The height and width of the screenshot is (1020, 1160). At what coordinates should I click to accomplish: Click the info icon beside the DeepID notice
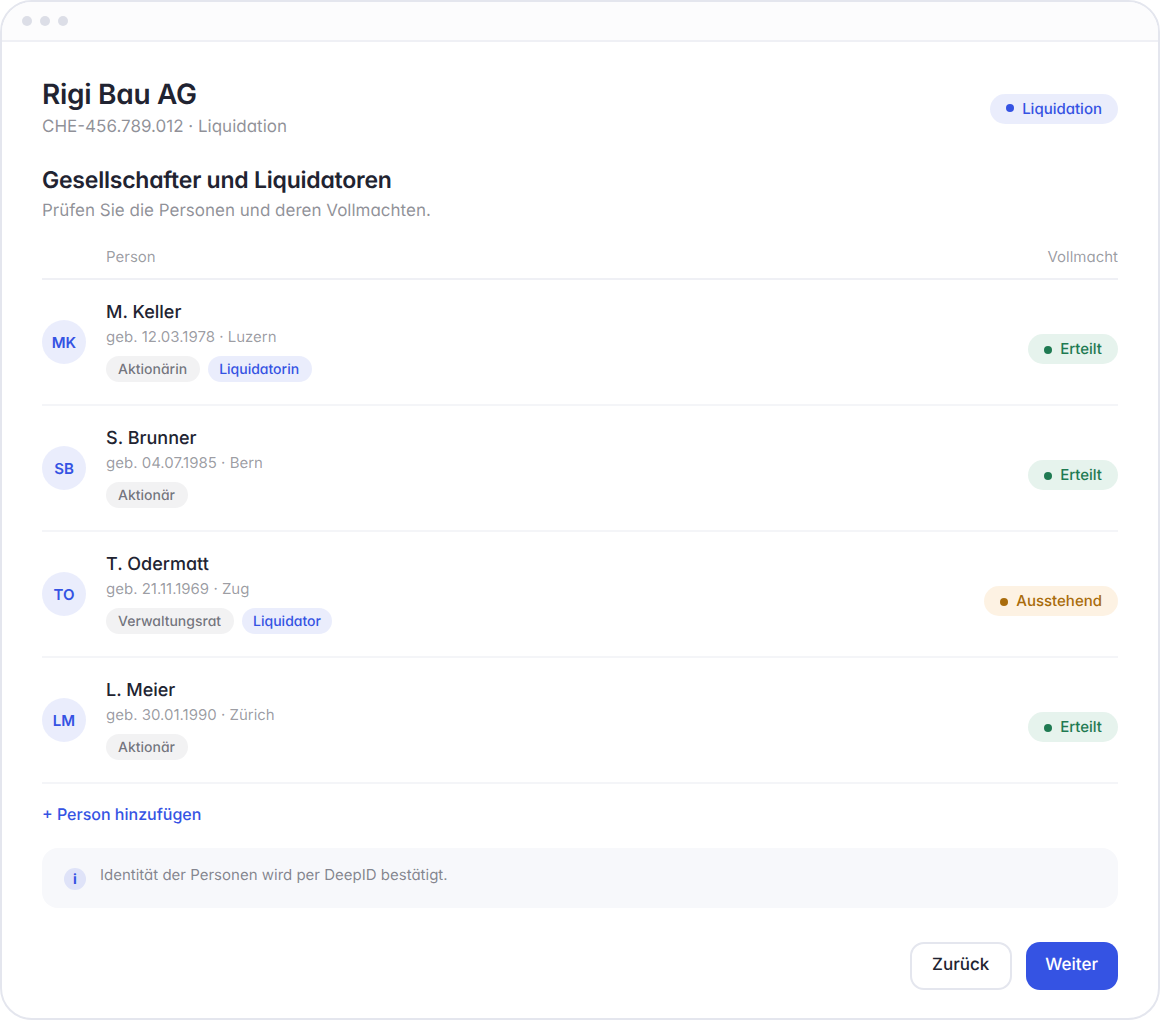click(75, 879)
